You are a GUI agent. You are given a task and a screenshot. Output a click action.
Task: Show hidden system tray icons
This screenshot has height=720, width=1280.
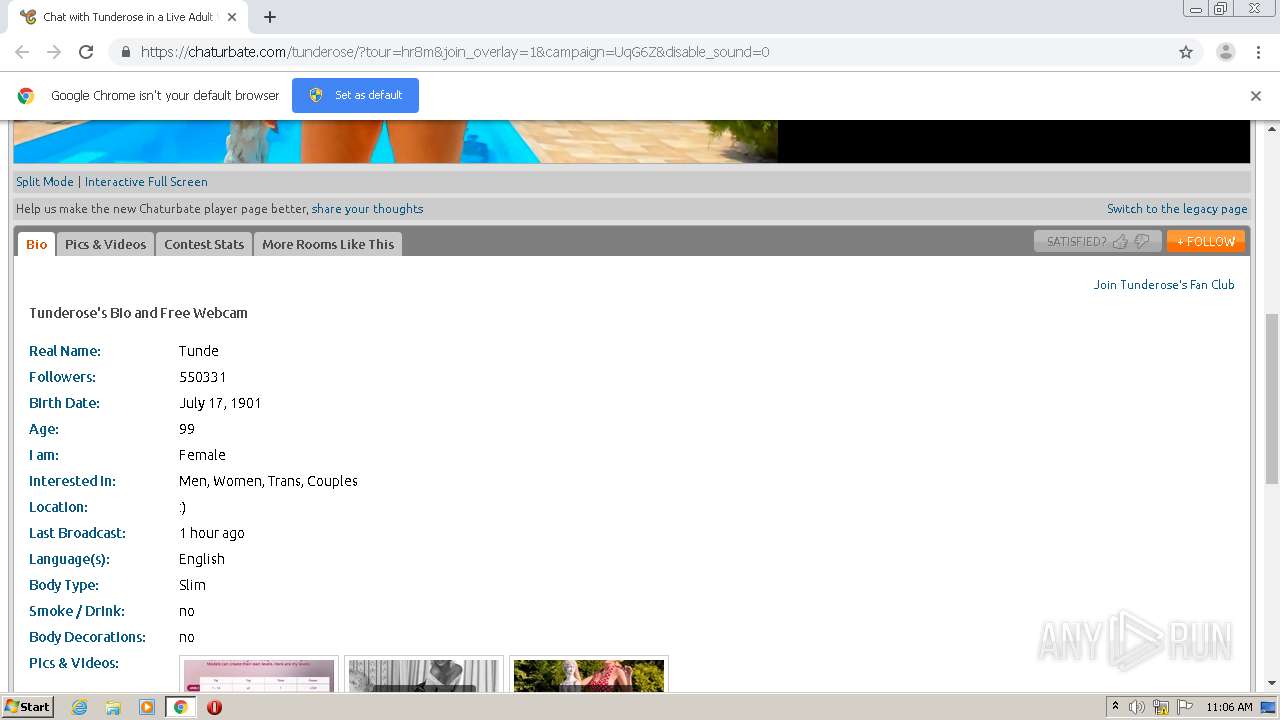pos(1115,707)
